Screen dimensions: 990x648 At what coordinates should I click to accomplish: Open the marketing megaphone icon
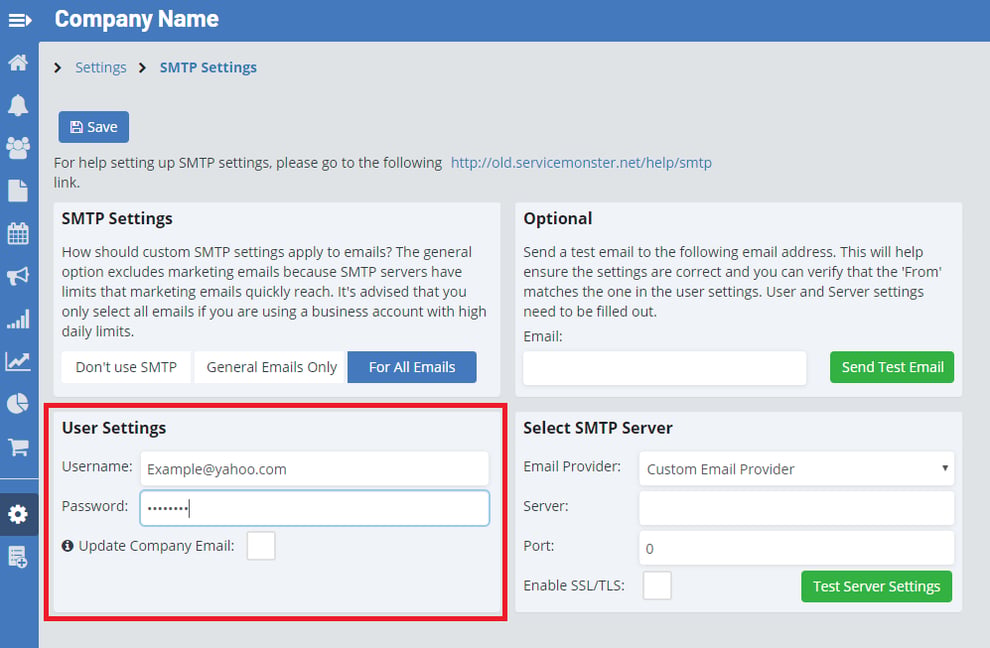pos(18,276)
